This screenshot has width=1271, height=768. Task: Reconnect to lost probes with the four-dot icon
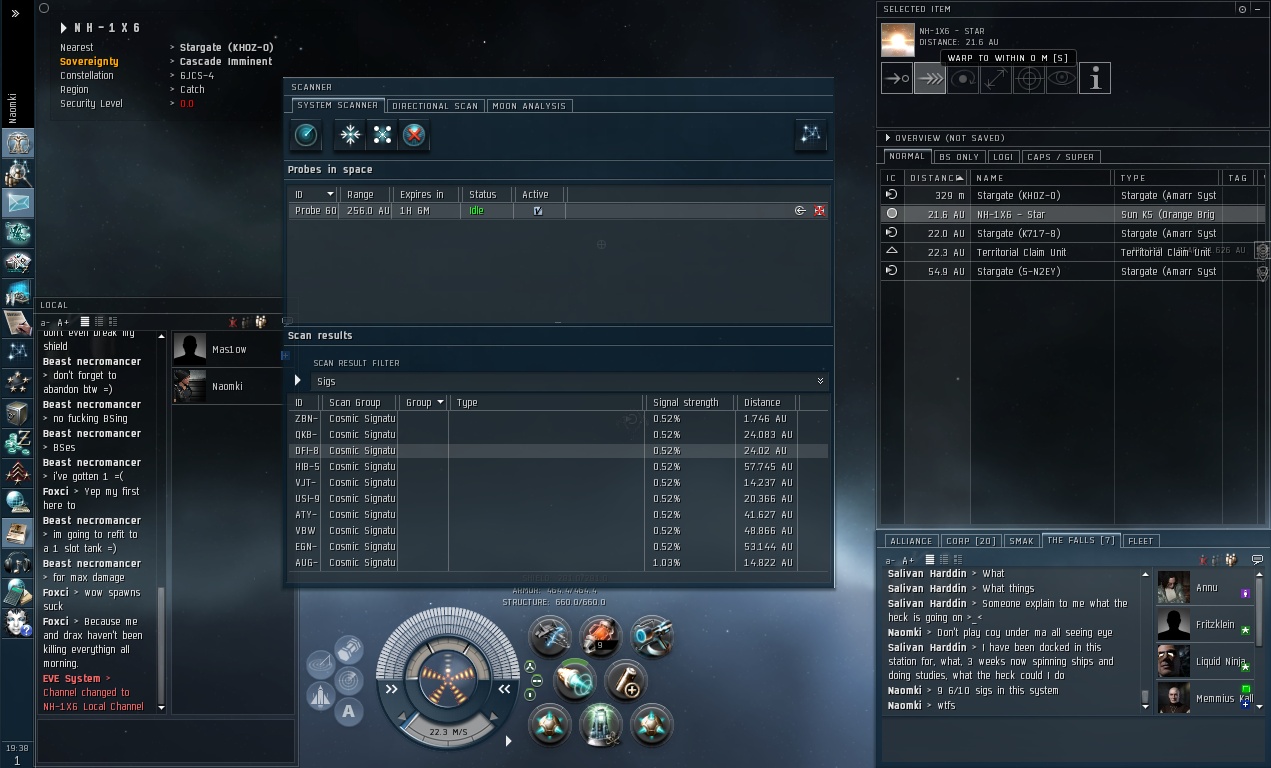(x=382, y=134)
